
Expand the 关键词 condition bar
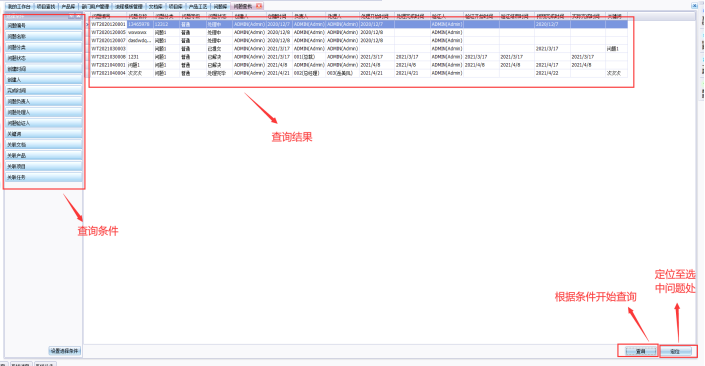[44, 134]
